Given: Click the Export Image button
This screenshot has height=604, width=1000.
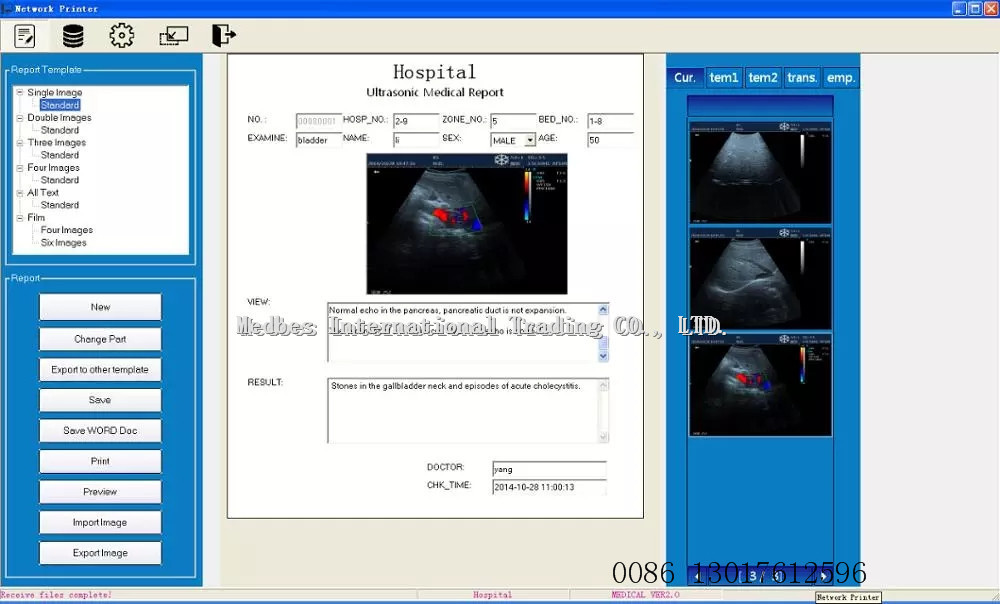Looking at the screenshot, I should [x=100, y=554].
